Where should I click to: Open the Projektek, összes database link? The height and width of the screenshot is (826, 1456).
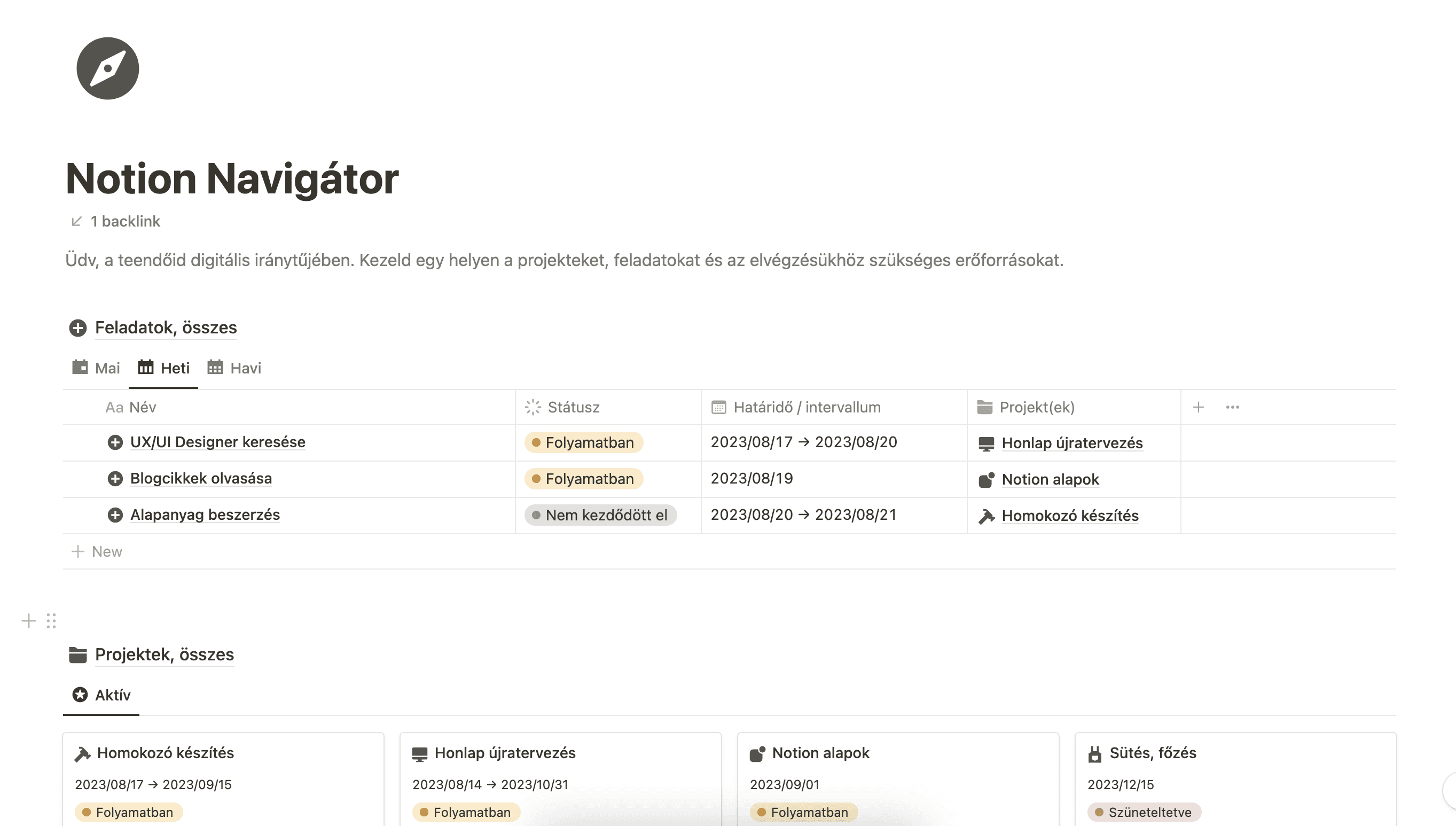(165, 654)
